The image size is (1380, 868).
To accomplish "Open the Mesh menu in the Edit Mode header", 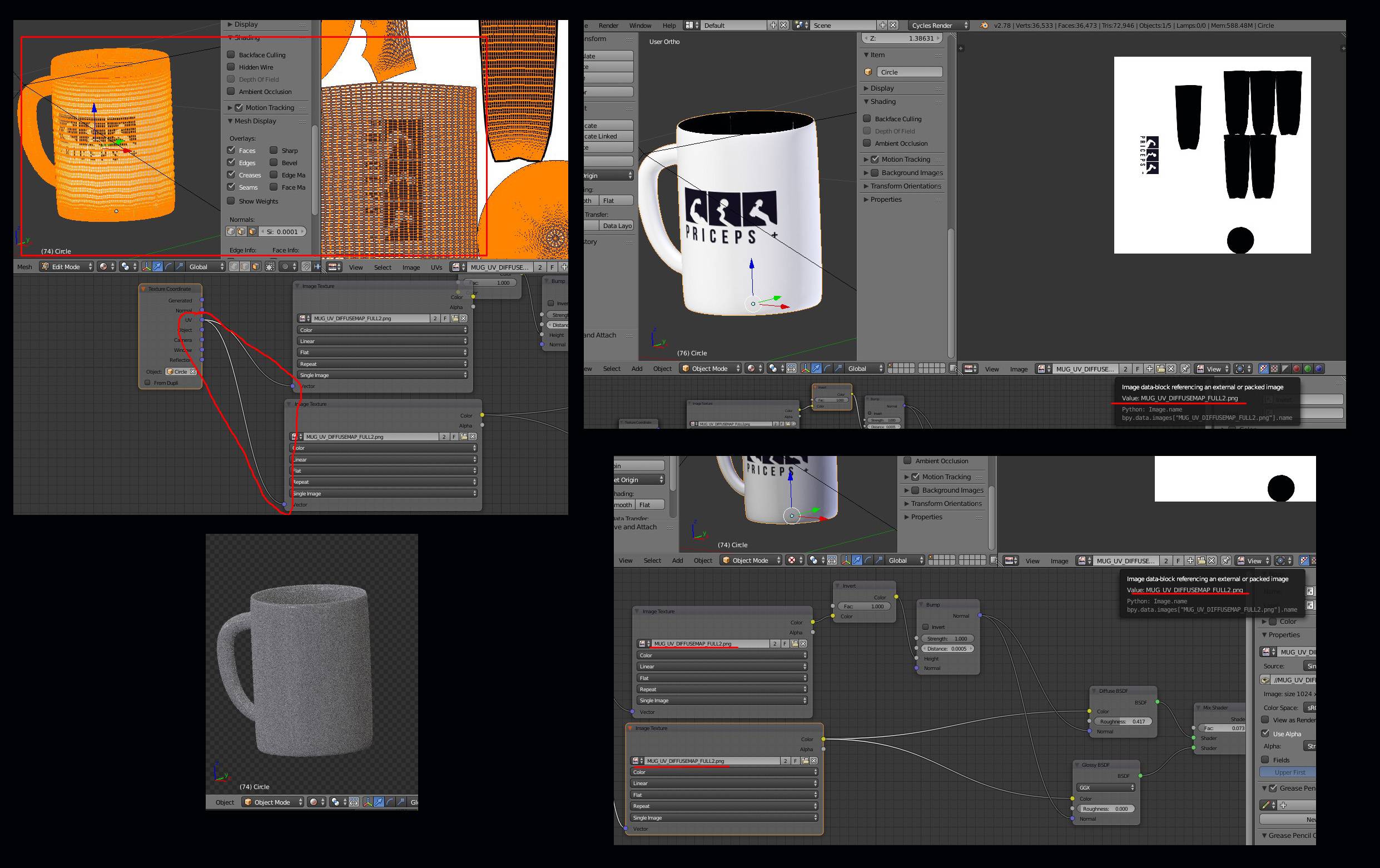I will (x=24, y=266).
